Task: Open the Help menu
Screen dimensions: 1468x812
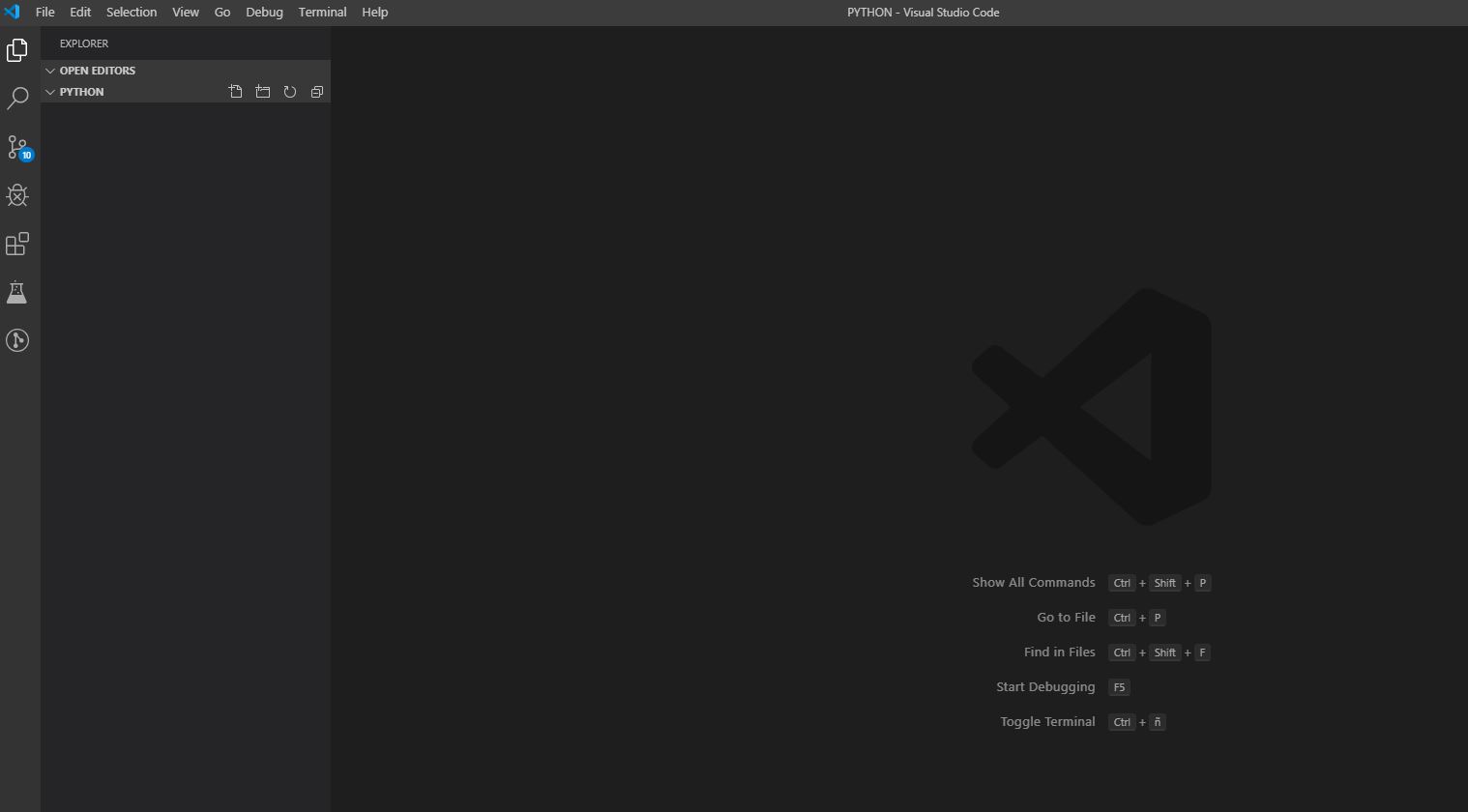Action: pos(375,13)
